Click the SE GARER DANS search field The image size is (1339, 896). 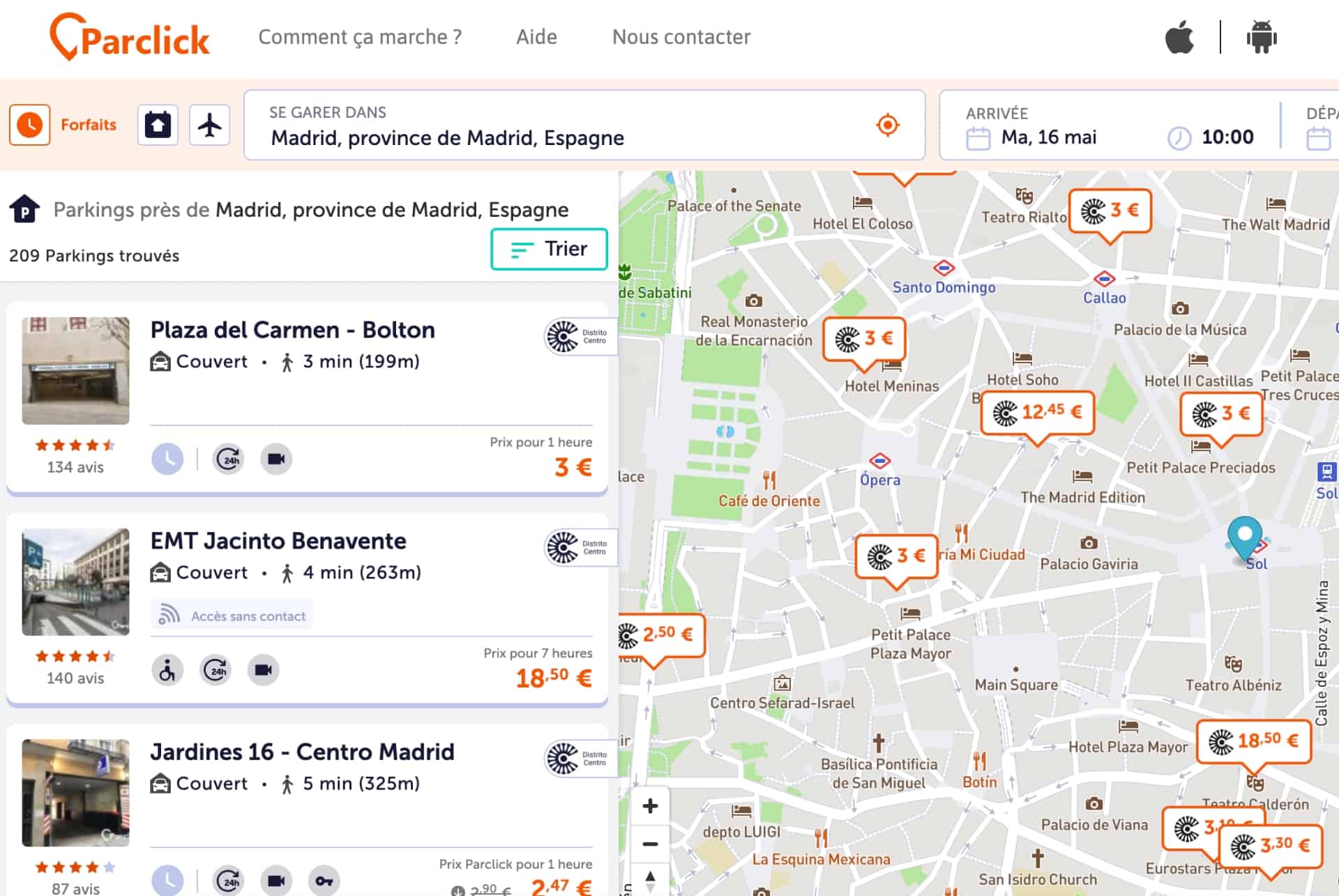[584, 125]
